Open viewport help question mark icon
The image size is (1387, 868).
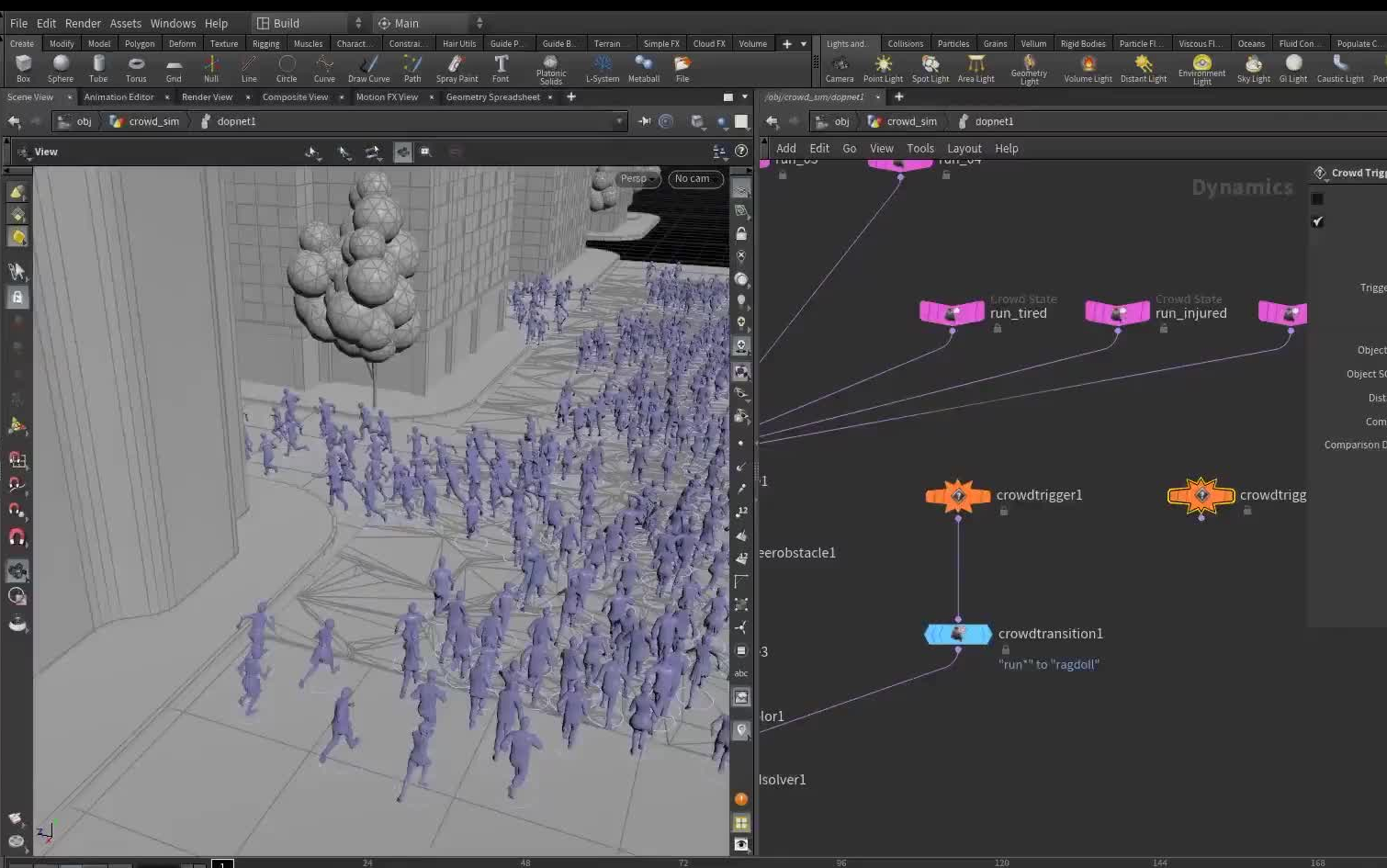[x=741, y=151]
